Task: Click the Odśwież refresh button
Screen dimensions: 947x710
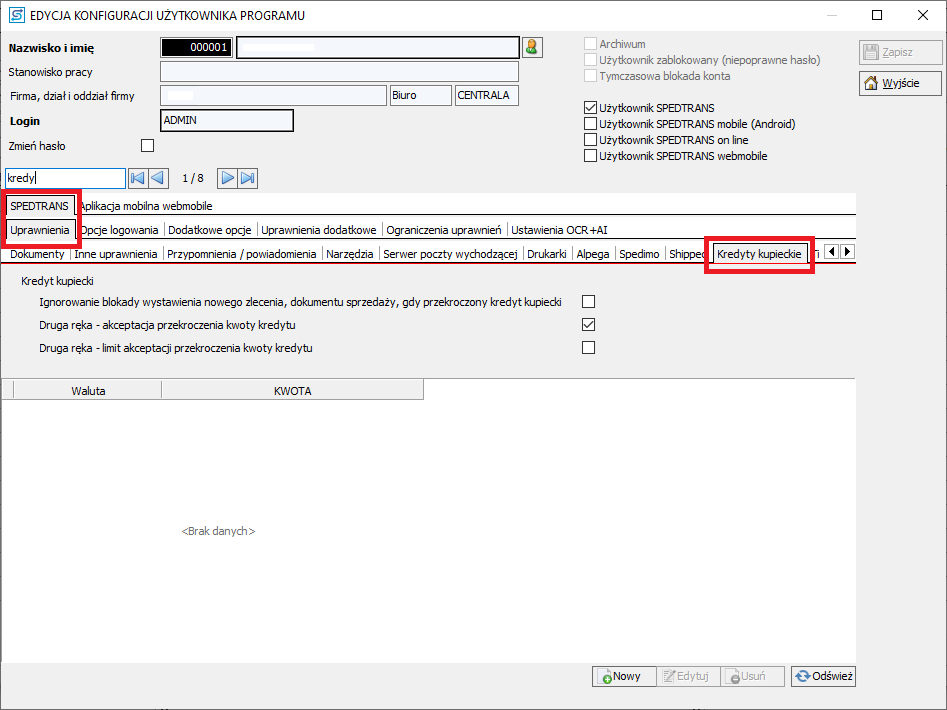Action: [823, 676]
